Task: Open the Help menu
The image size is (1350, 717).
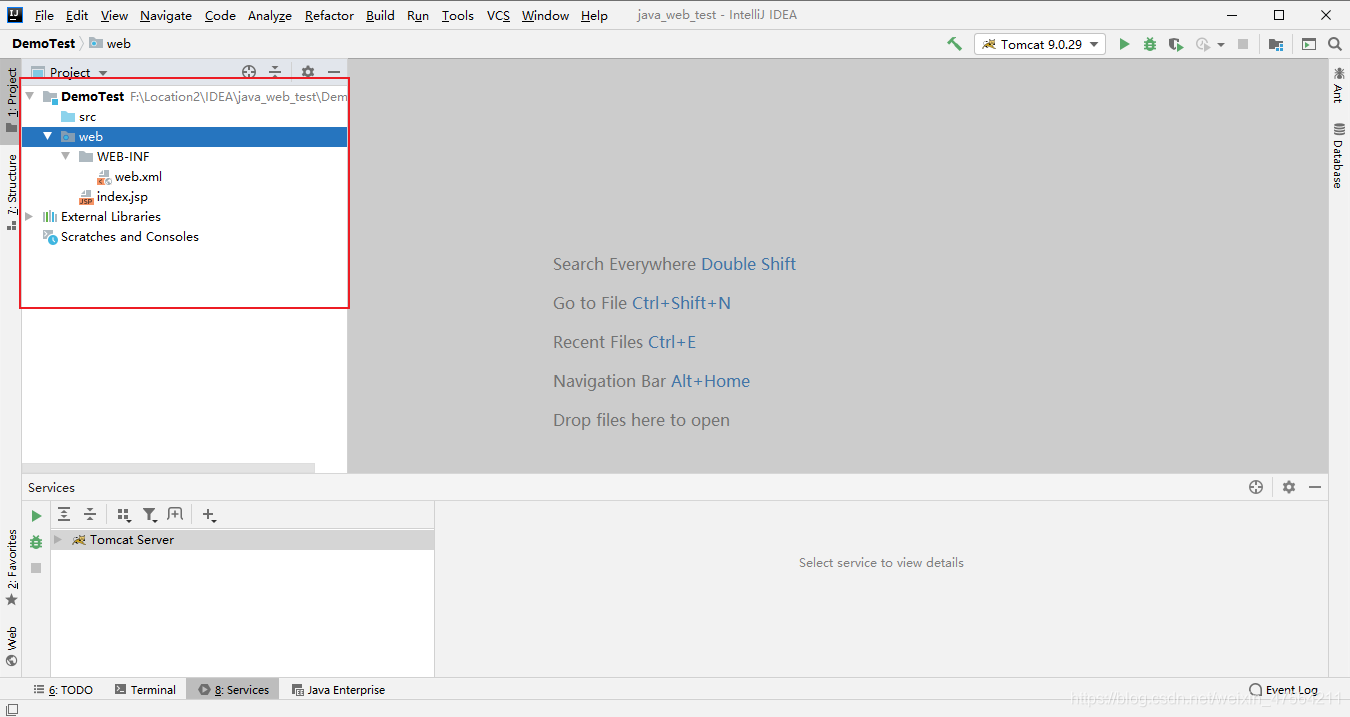Action: (x=594, y=15)
